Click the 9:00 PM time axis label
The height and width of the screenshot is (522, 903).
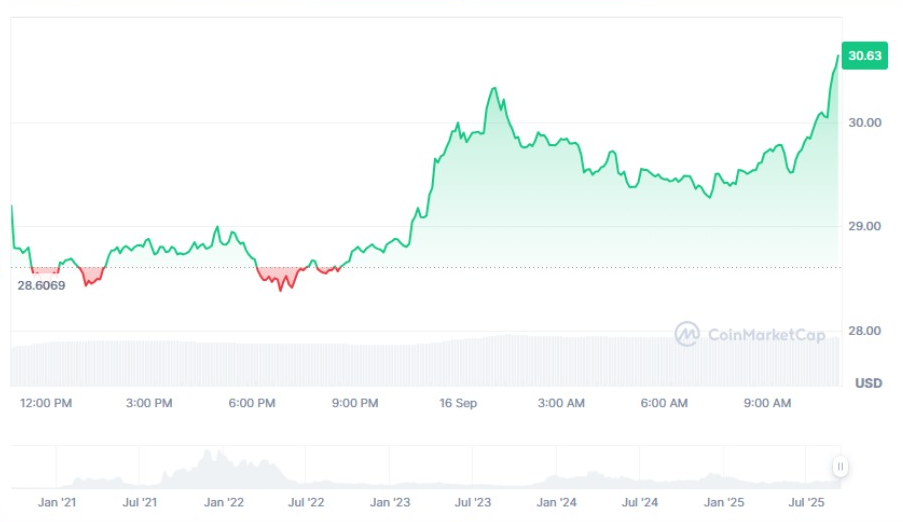point(355,403)
